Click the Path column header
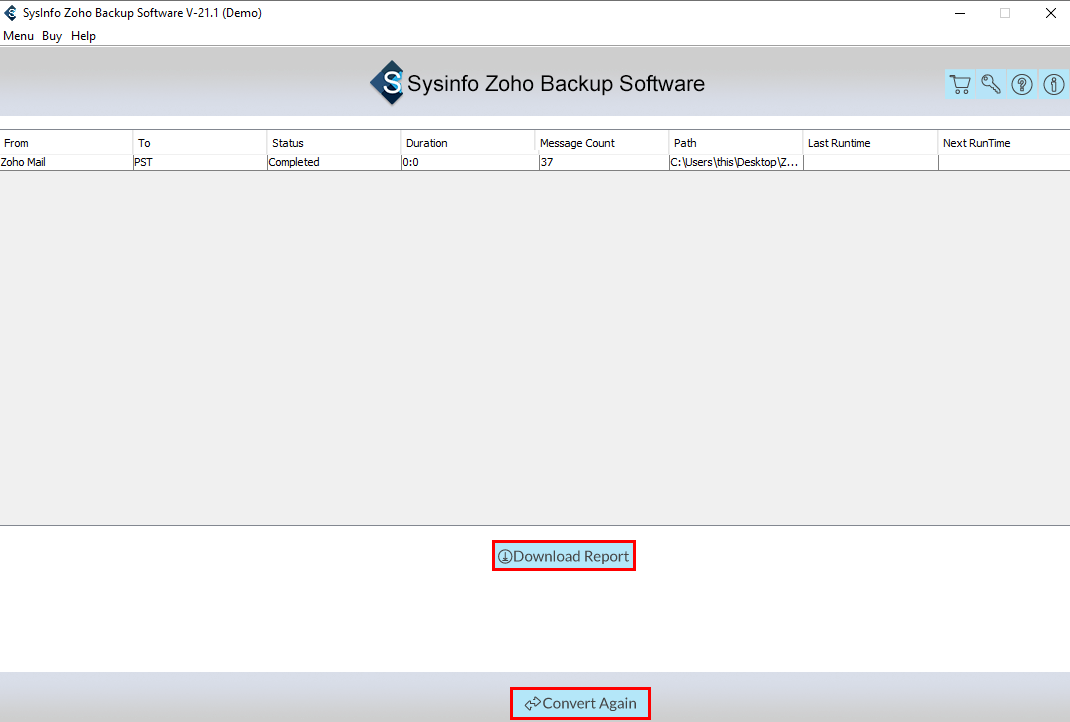This screenshot has width=1070, height=722. click(736, 143)
